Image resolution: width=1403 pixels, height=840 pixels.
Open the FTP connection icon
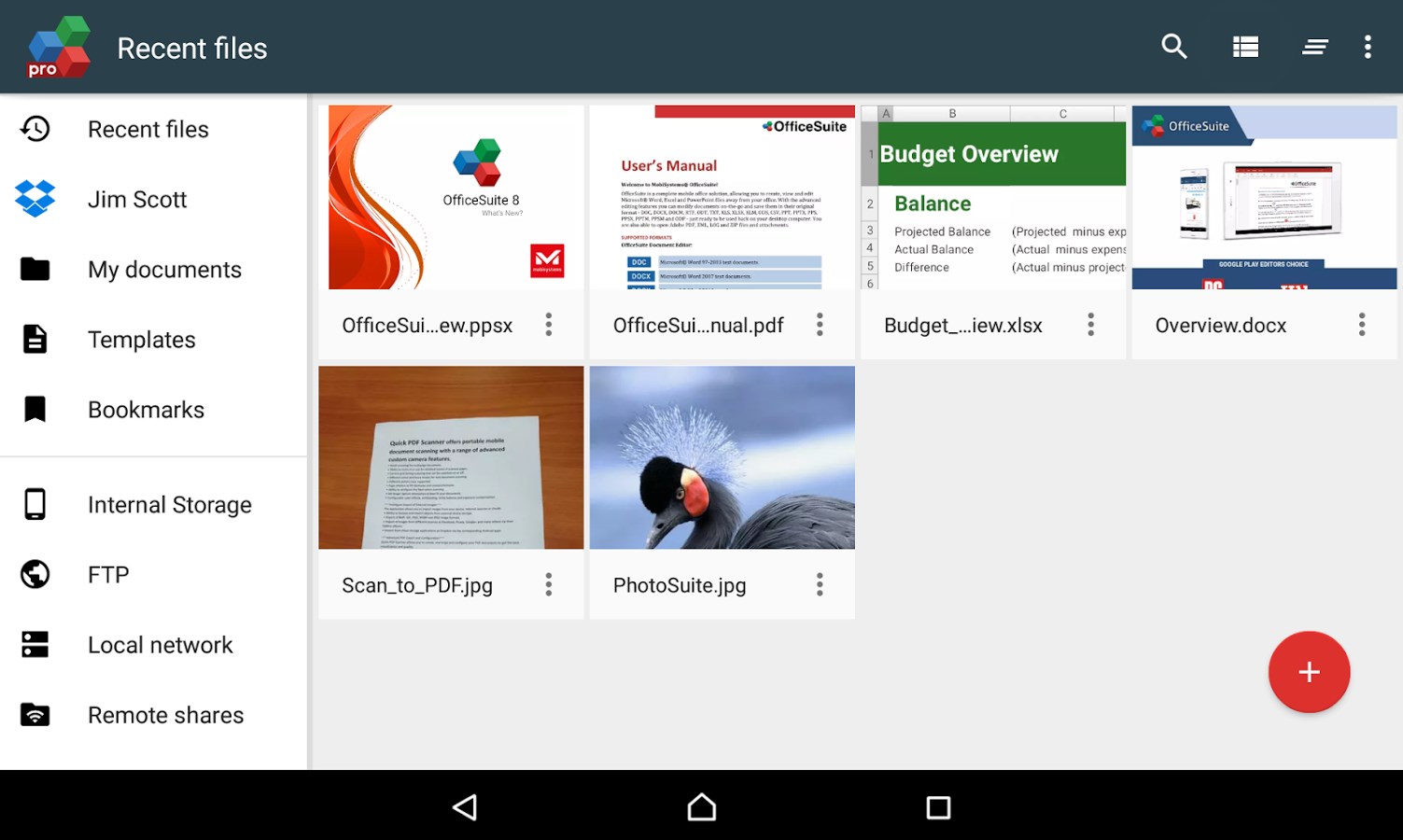[x=35, y=574]
